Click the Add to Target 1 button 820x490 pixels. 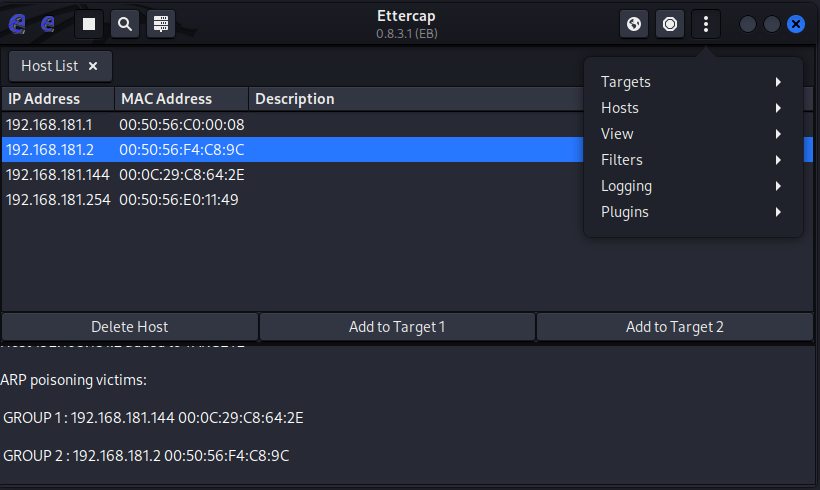tap(397, 327)
